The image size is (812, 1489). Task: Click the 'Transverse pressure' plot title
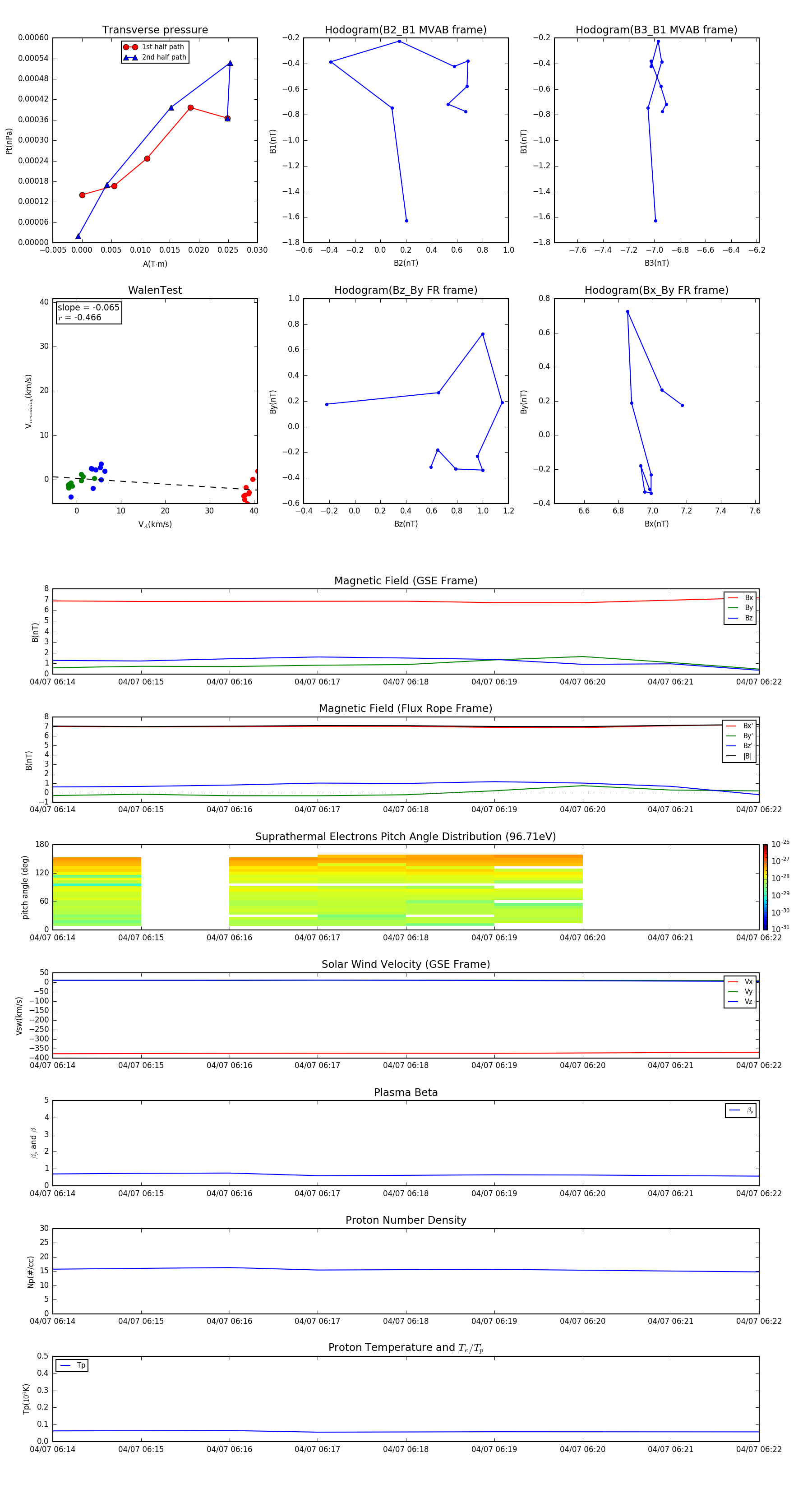[x=155, y=30]
